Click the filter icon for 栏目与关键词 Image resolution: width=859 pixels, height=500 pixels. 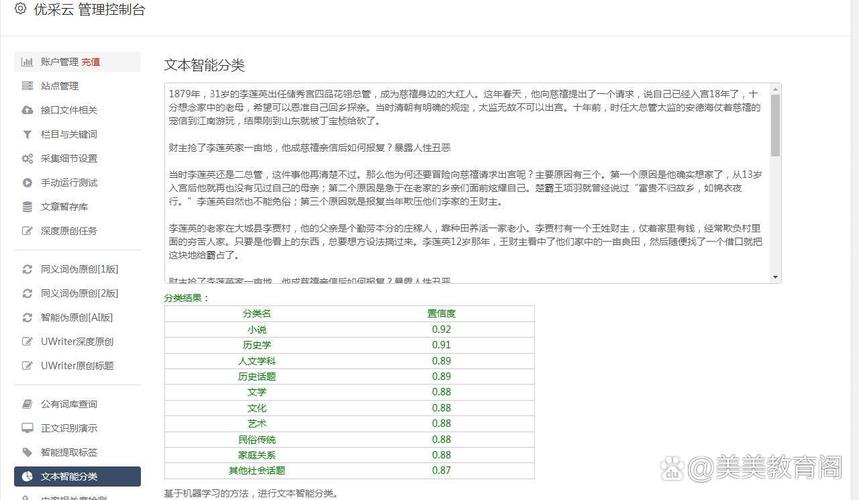(27, 134)
